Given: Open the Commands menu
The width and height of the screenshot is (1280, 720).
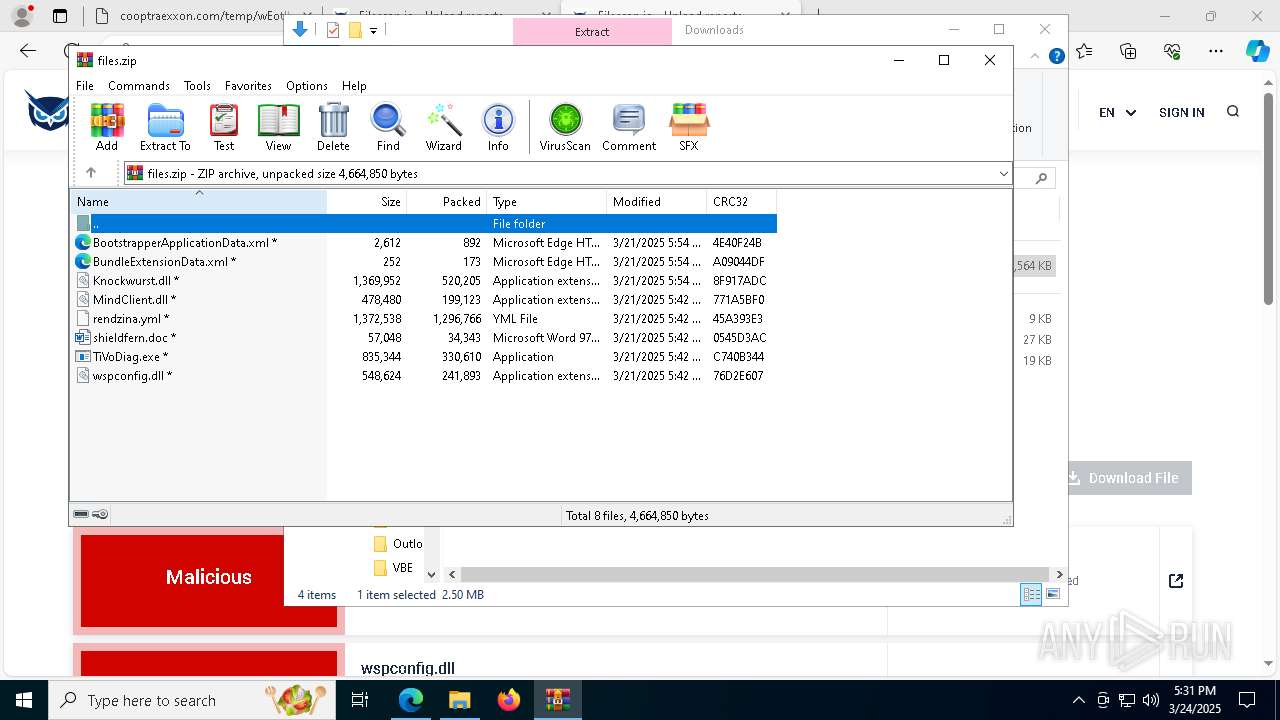Looking at the screenshot, I should (139, 86).
